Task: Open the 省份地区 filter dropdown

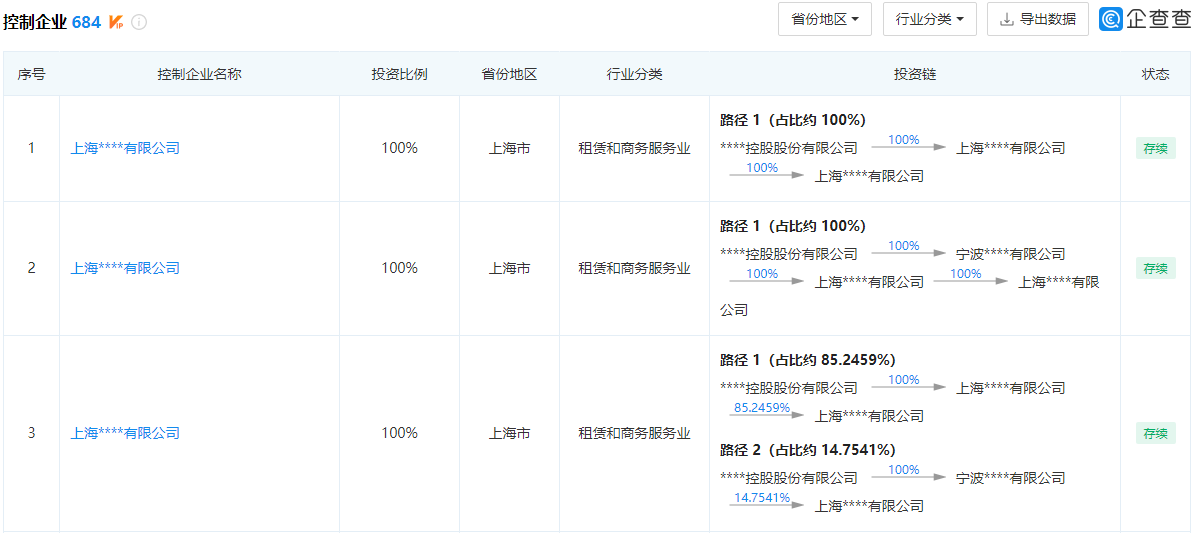Action: (x=824, y=19)
